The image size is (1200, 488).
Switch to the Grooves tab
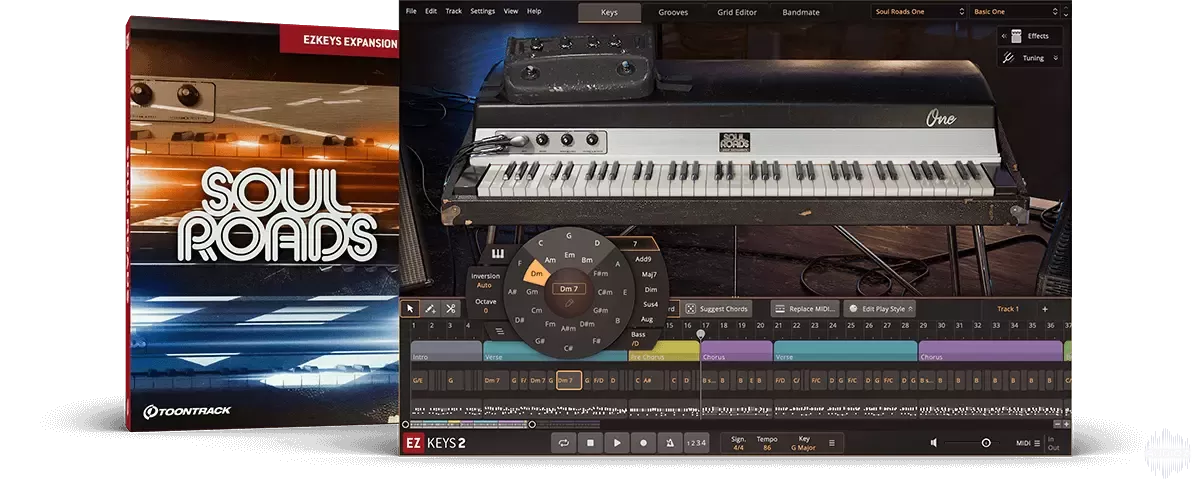coord(673,12)
